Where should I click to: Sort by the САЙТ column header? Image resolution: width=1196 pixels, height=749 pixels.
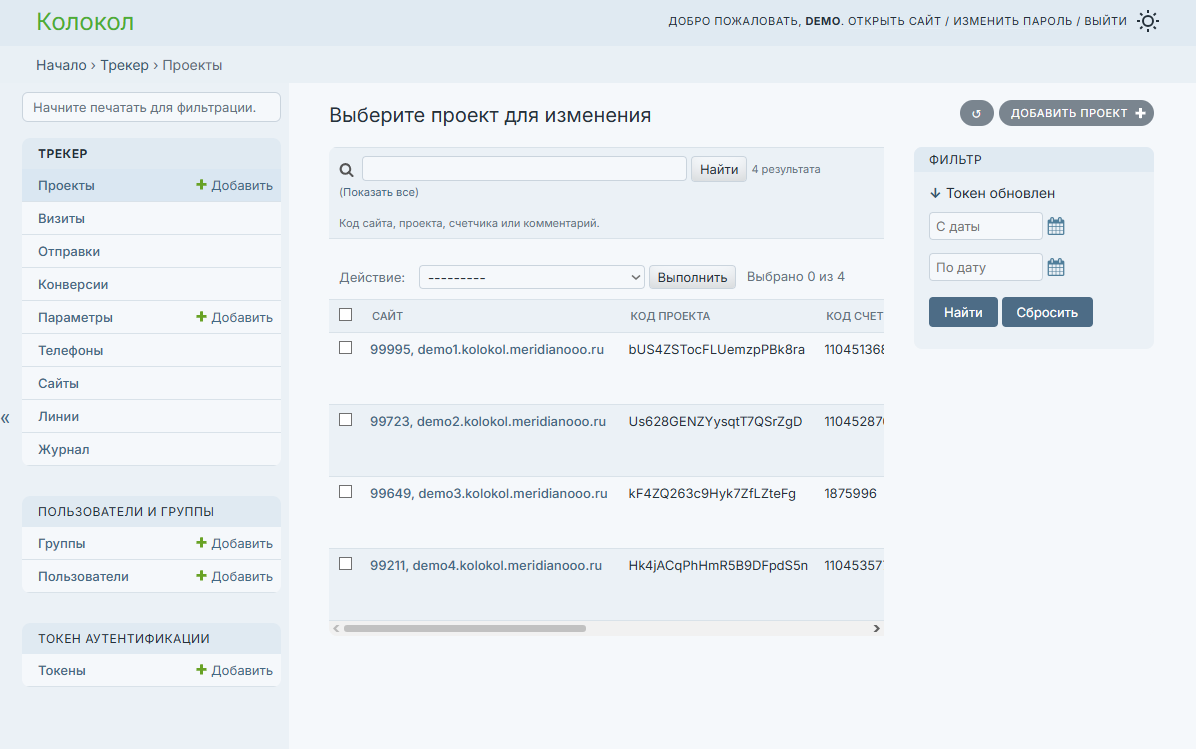[x=387, y=316]
